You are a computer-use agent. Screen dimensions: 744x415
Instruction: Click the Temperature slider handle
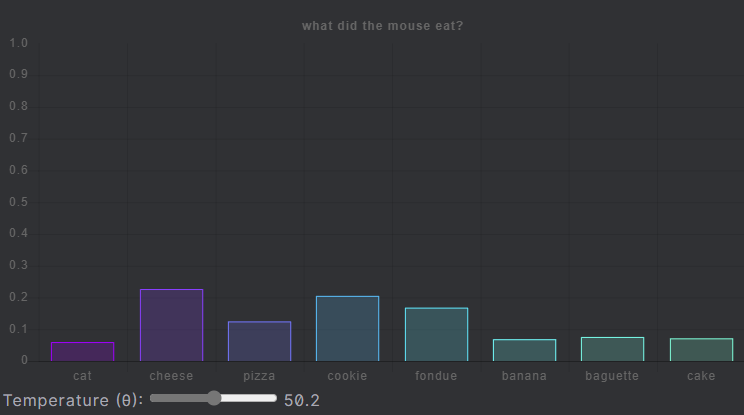coord(214,398)
